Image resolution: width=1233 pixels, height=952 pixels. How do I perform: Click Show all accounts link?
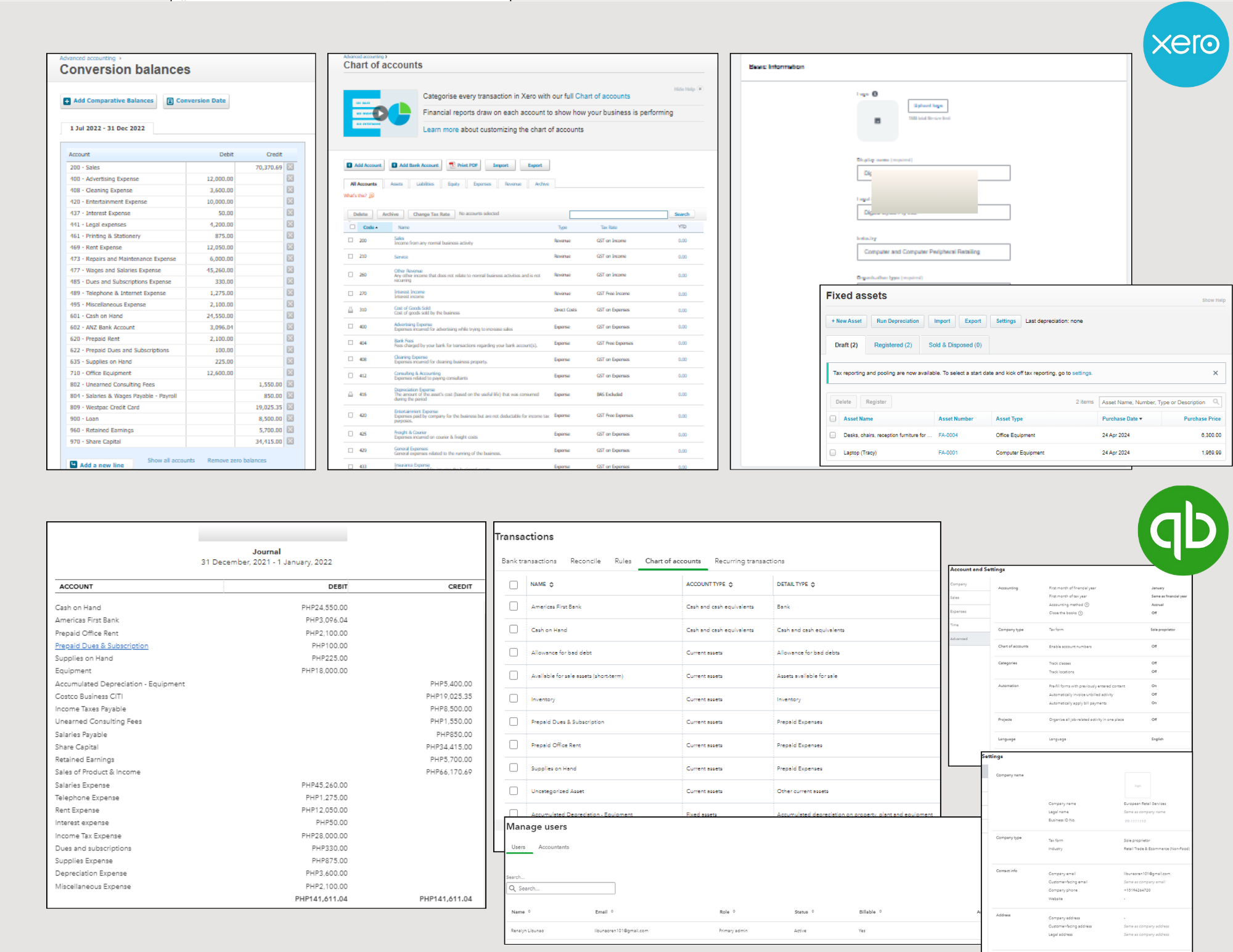click(x=171, y=460)
